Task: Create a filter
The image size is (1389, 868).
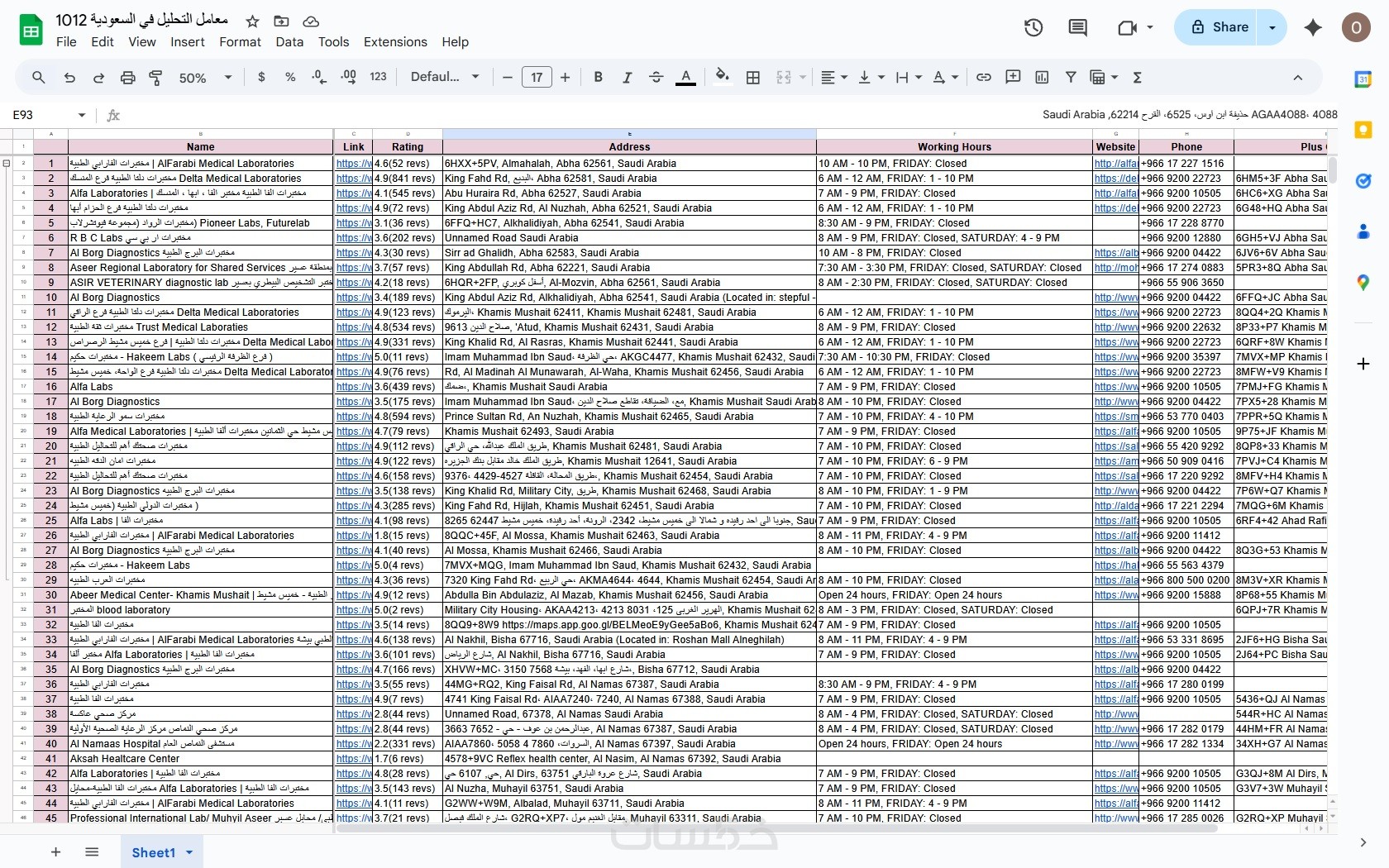Action: click(x=1071, y=77)
